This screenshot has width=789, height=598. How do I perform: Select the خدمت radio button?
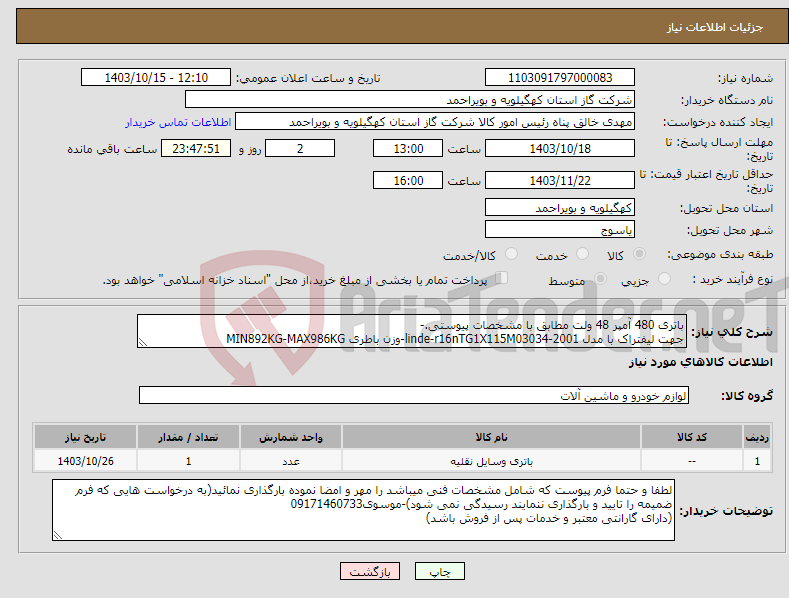(x=582, y=254)
